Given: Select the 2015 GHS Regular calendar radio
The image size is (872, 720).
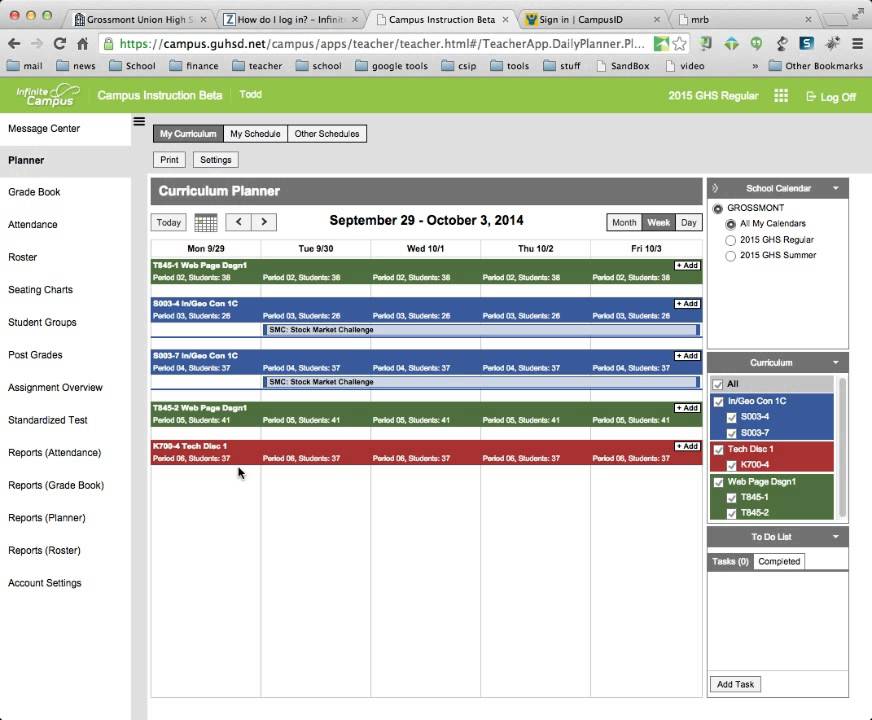Looking at the screenshot, I should click(x=731, y=240).
